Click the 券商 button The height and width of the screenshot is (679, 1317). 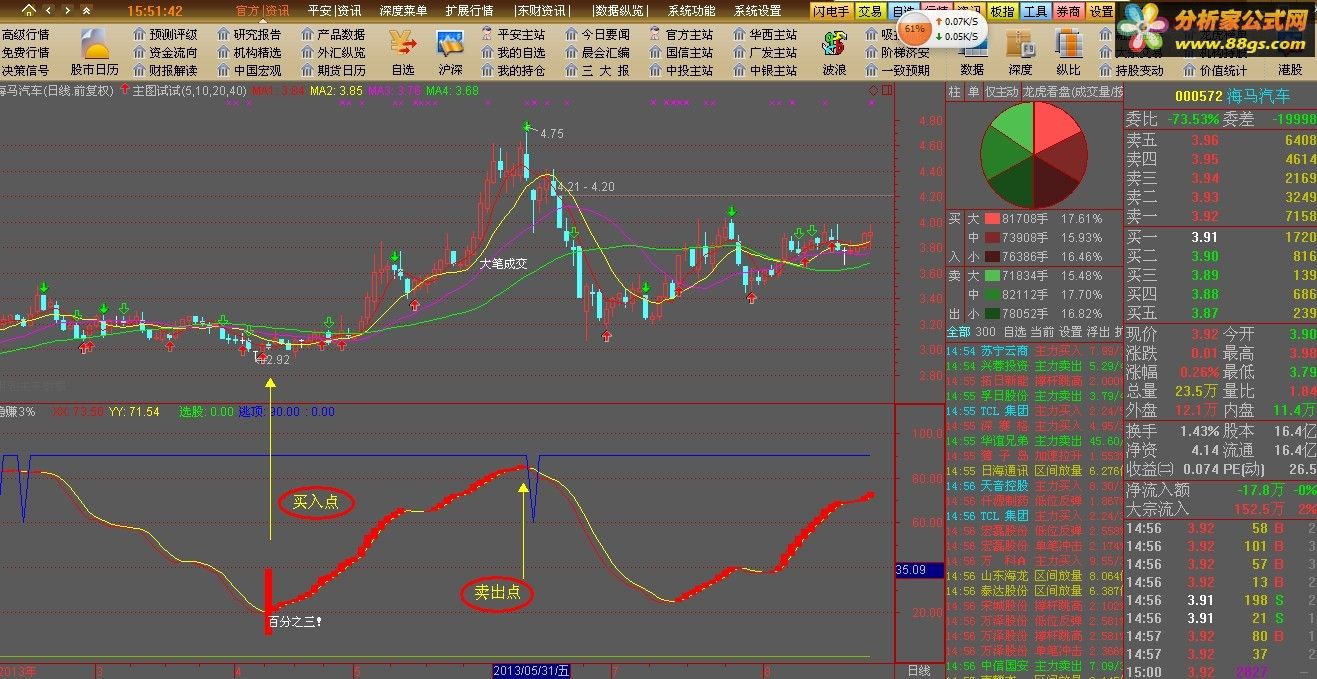1068,11
